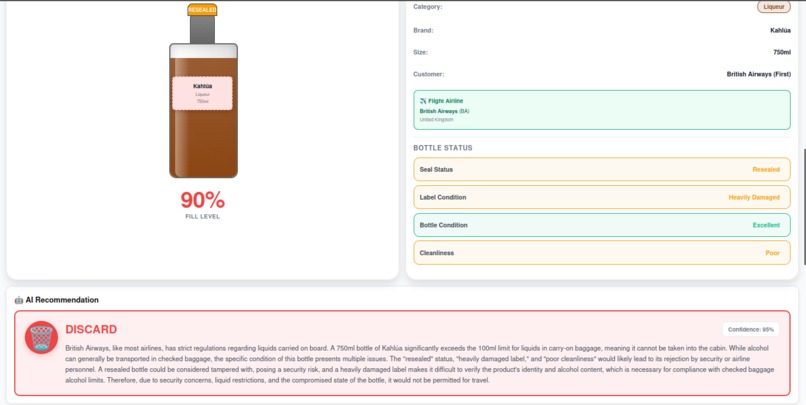Click the 'Excellent' bottle condition value
This screenshot has width=806, height=405.
[766, 225]
